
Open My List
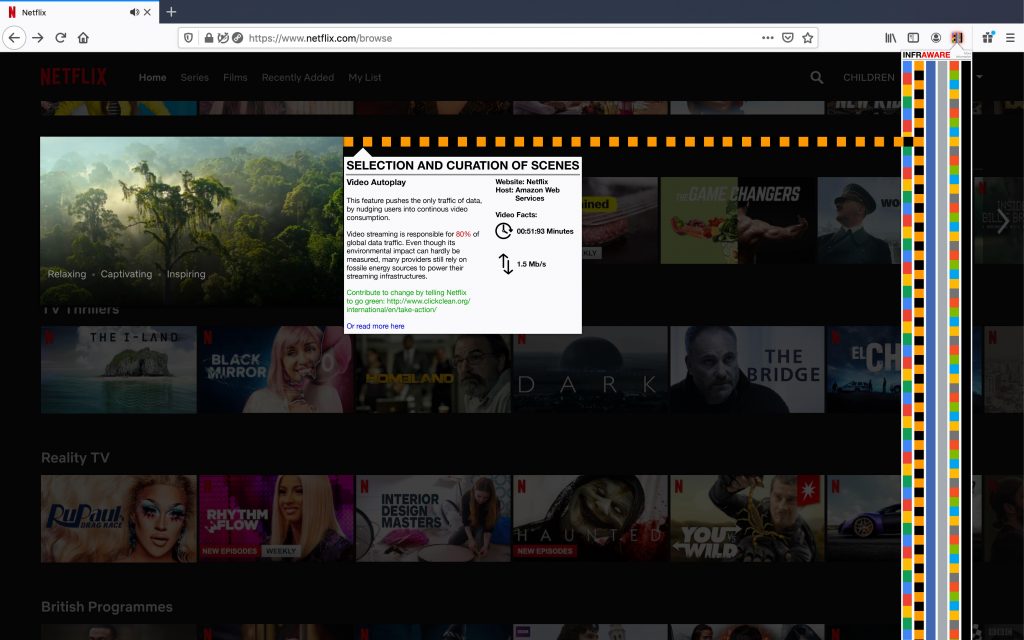364,77
